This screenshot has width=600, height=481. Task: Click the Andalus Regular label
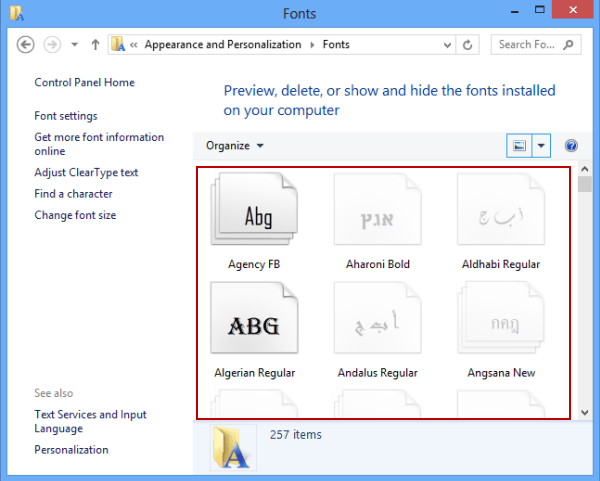[x=378, y=373]
